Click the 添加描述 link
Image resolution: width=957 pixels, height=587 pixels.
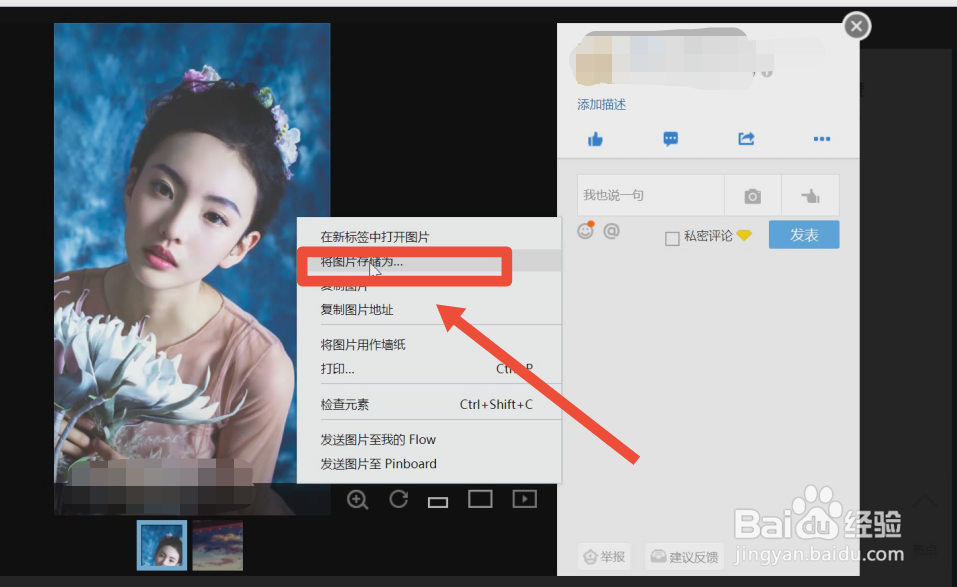[x=601, y=104]
